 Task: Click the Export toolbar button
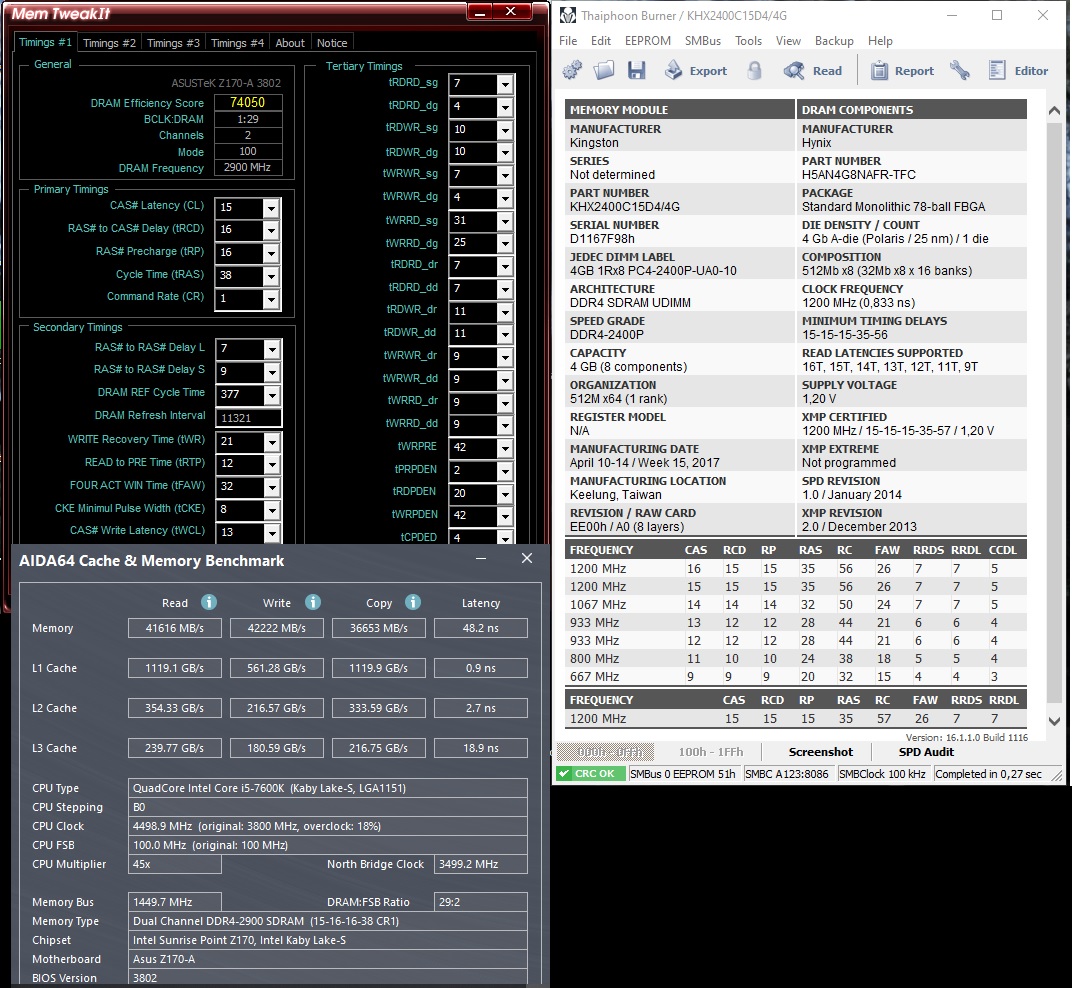point(696,70)
